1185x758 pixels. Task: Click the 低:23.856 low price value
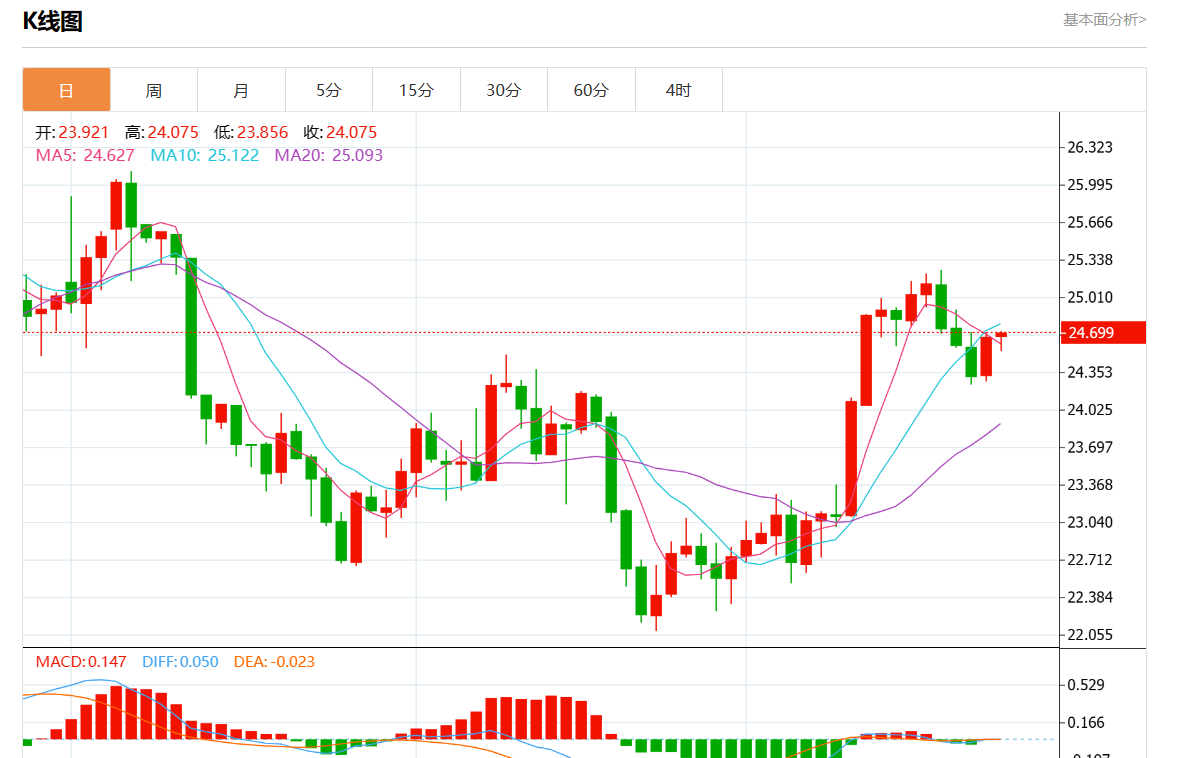coord(251,132)
